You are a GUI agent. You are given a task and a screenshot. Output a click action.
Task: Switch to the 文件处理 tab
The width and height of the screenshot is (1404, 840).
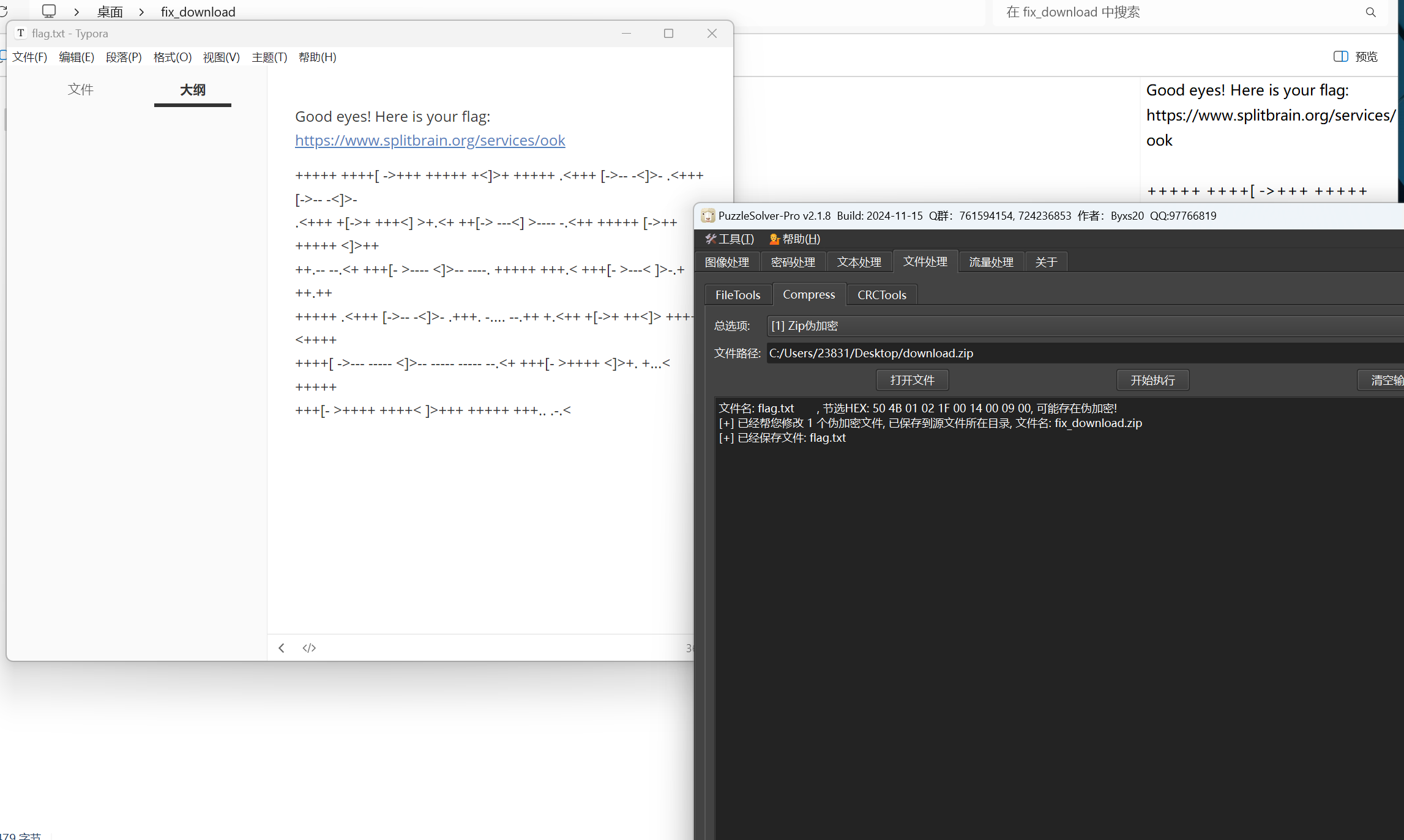point(925,261)
